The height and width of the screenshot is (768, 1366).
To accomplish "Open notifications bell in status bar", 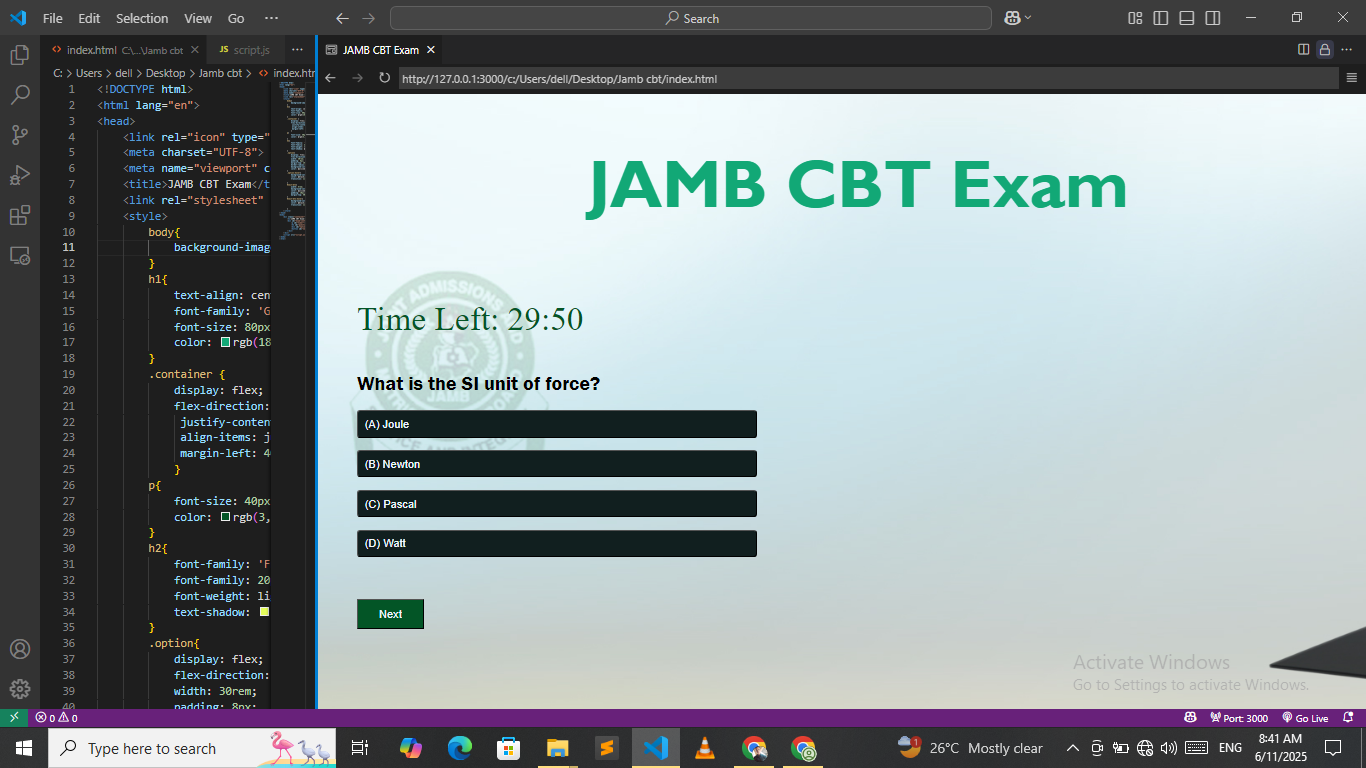I will [1348, 718].
